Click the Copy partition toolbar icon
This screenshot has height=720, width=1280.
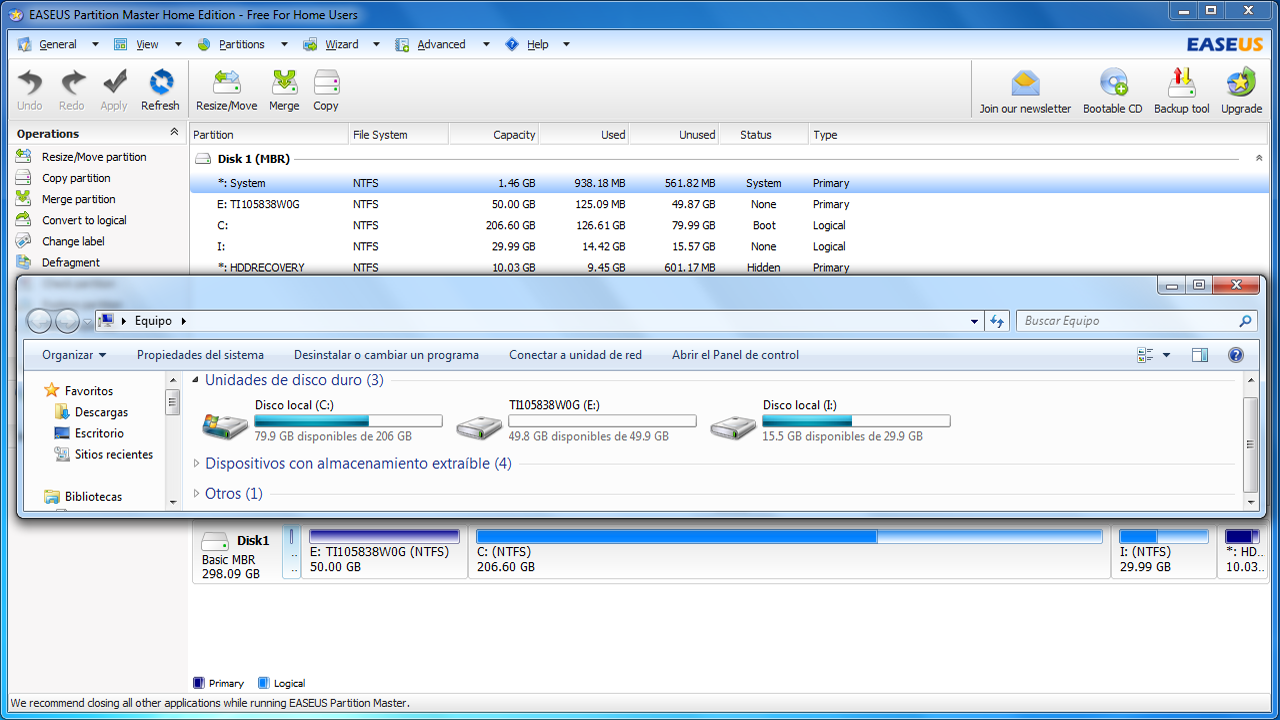pyautogui.click(x=326, y=82)
